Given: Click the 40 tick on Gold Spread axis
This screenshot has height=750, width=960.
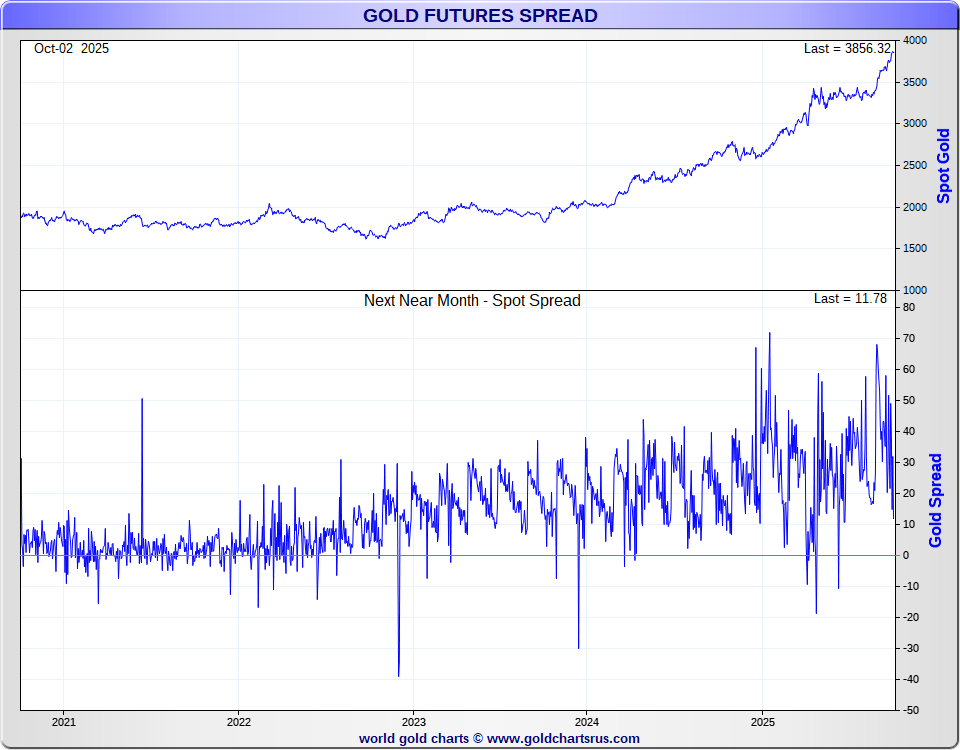Looking at the screenshot, I should click(x=909, y=431).
